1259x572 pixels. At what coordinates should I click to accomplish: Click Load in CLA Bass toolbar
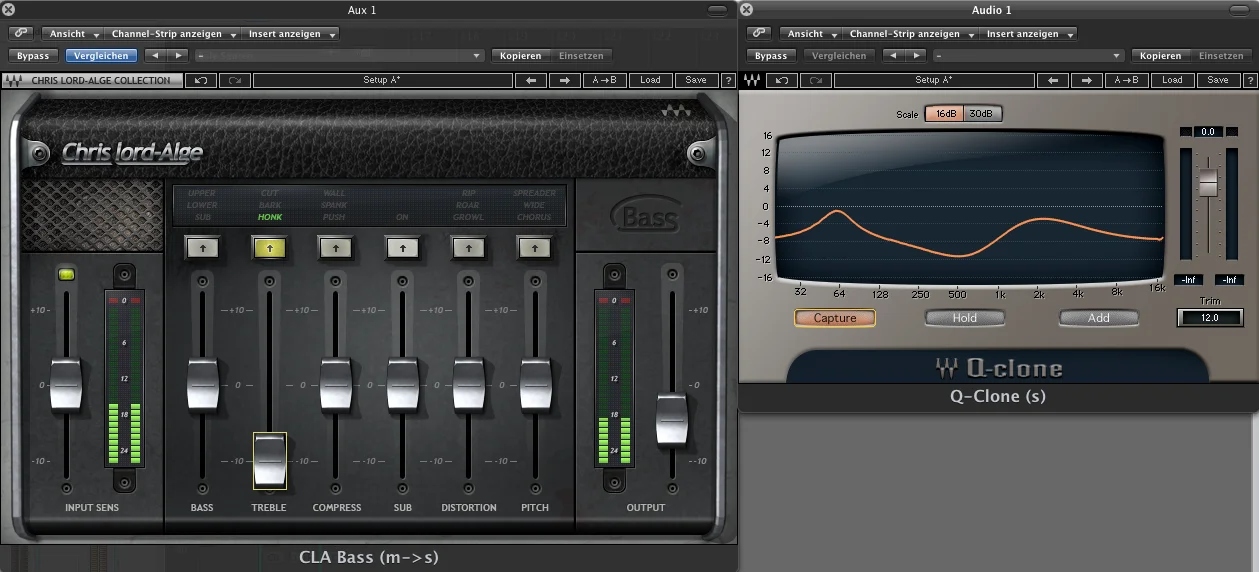point(650,80)
